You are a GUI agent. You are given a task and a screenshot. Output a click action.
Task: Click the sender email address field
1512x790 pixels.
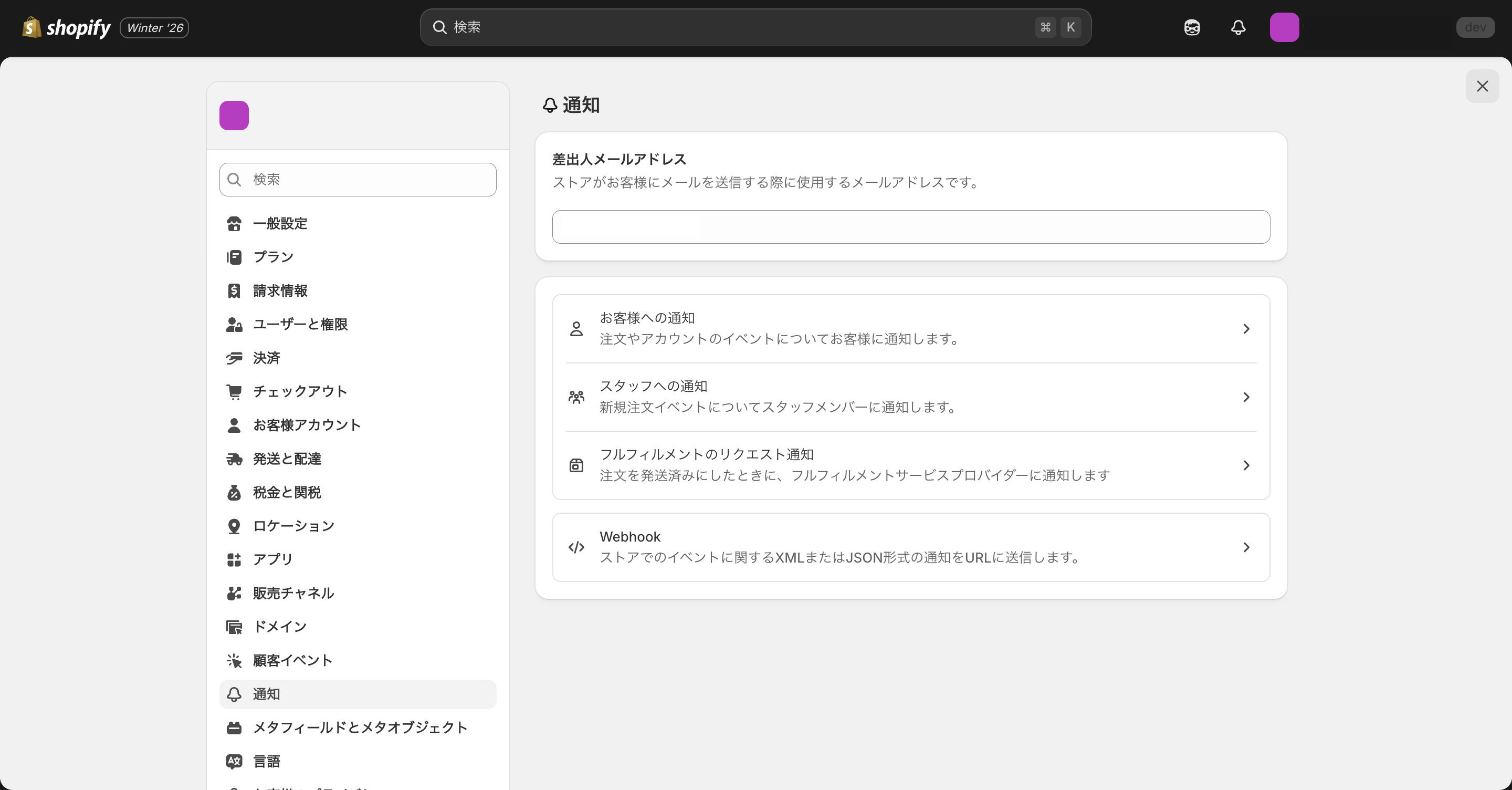pos(910,227)
